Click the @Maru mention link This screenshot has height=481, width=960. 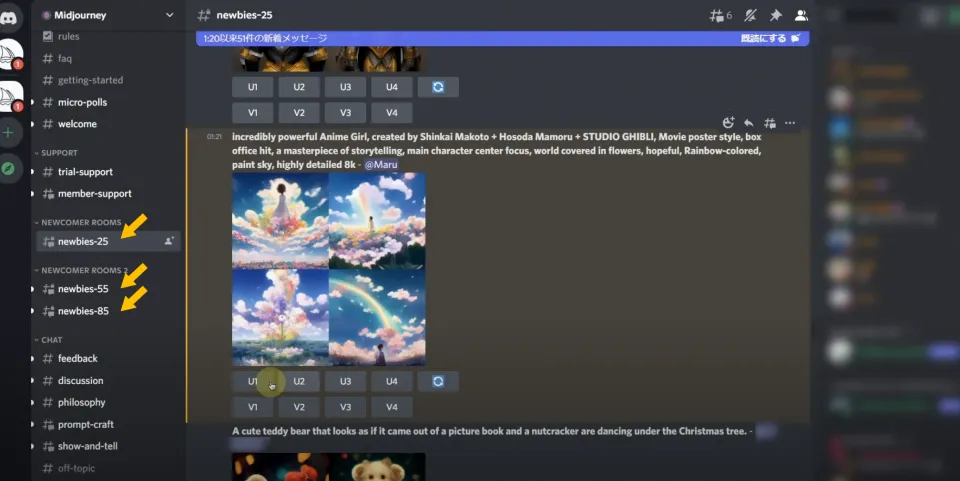[381, 165]
